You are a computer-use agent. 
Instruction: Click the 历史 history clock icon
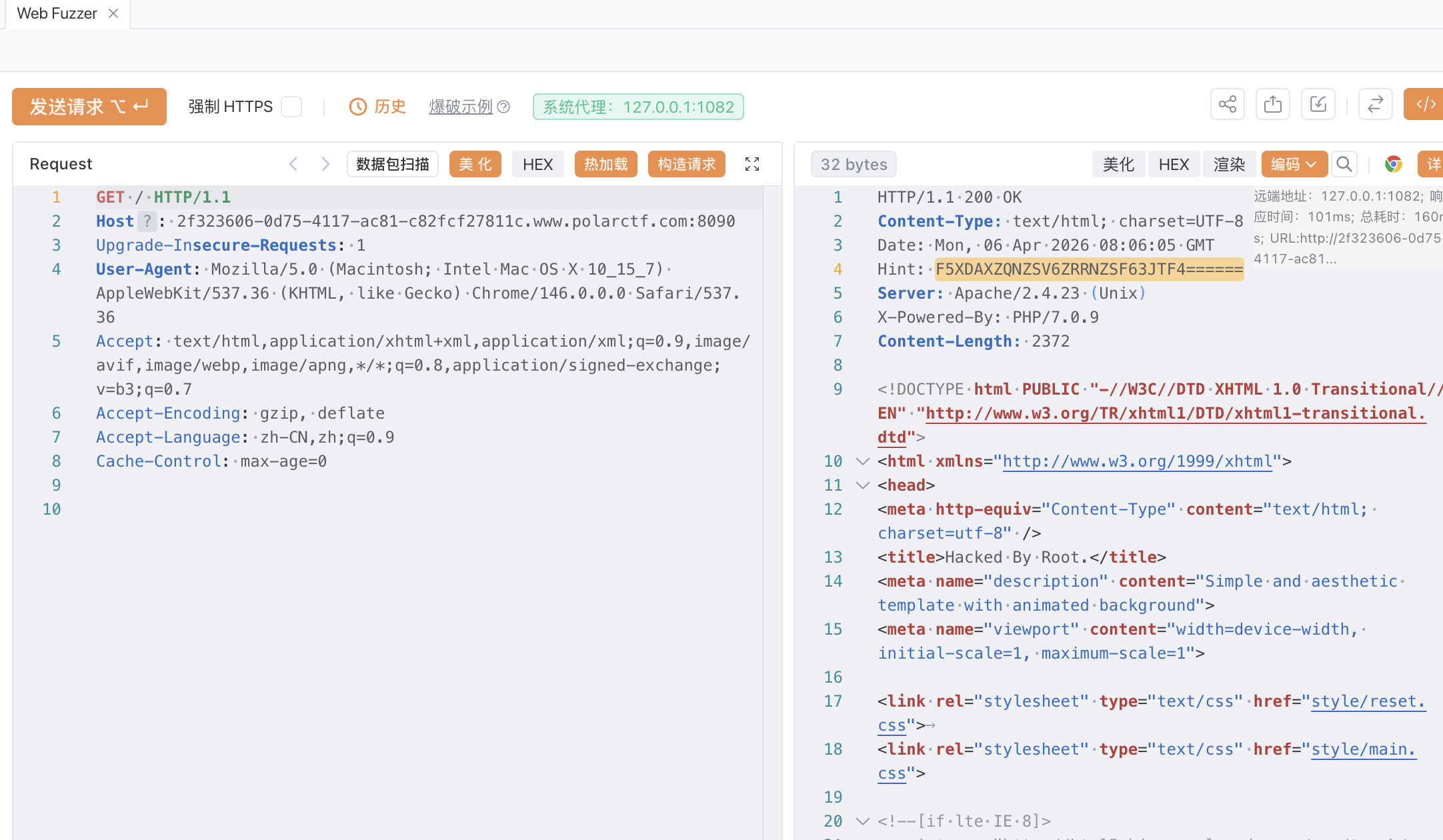358,107
